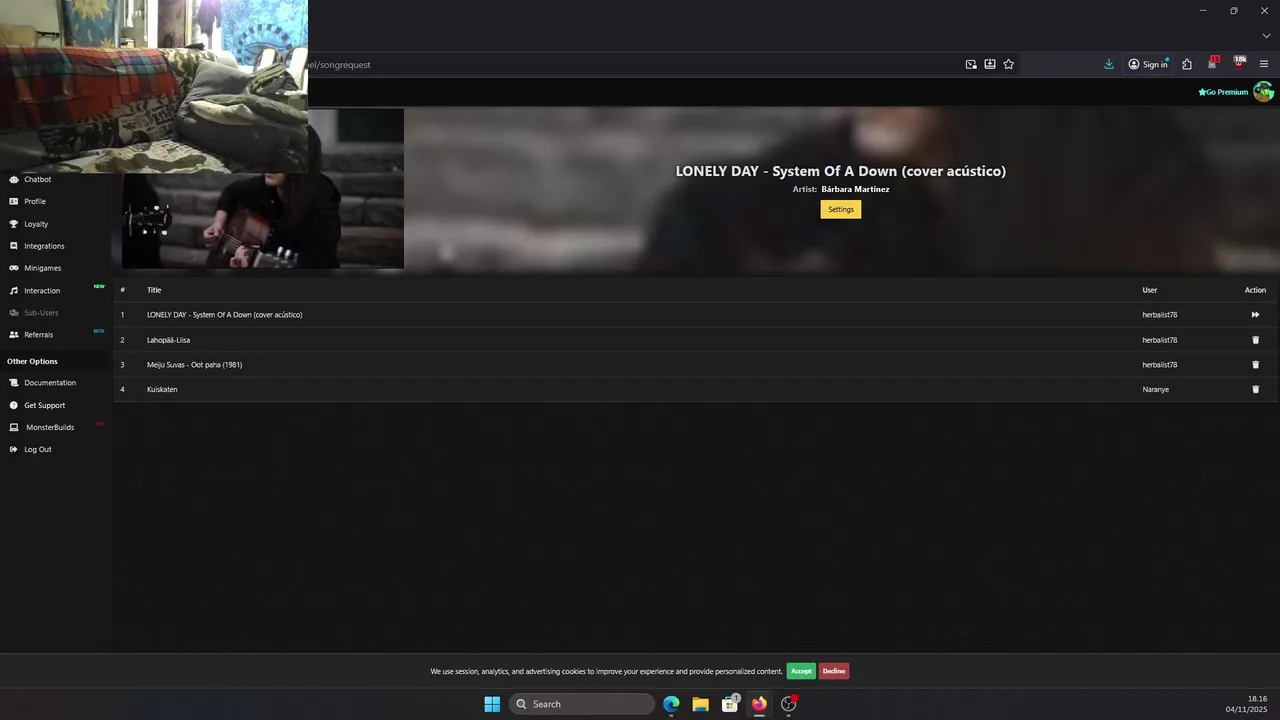This screenshot has height=720, width=1280.
Task: Click the Integrations icon in sidebar
Action: pos(14,246)
